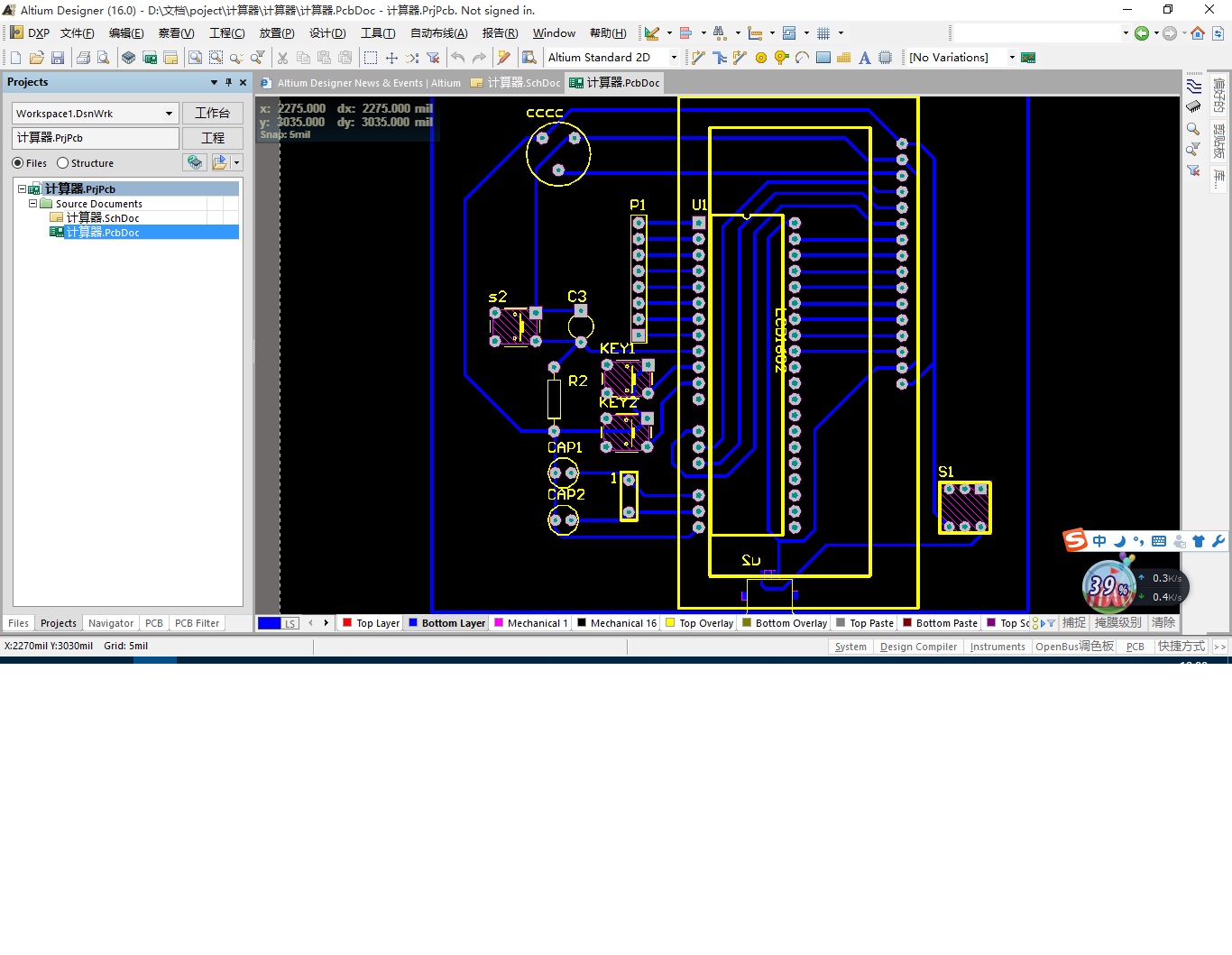Click the Print toolbar icon
The image size is (1232, 955).
tap(83, 58)
